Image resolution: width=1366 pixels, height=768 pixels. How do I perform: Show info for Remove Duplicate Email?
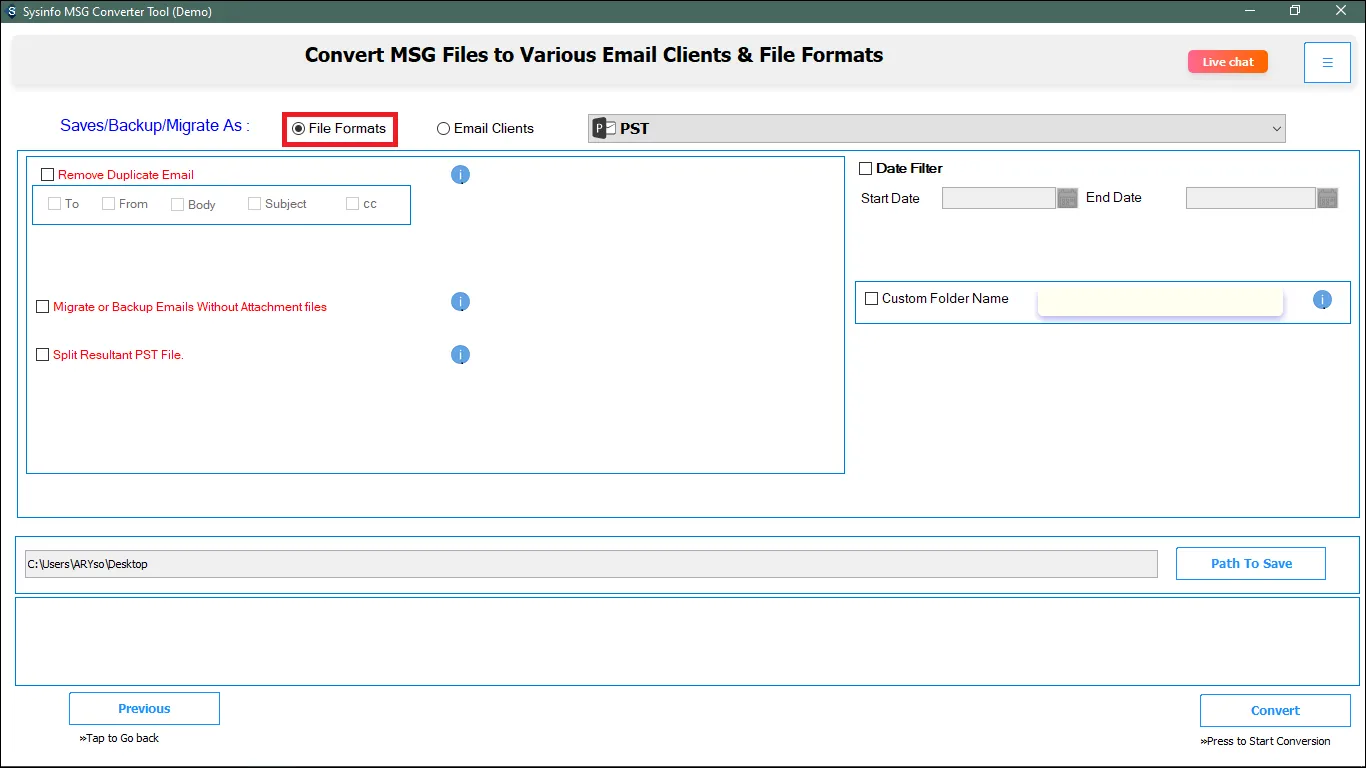pyautogui.click(x=460, y=175)
